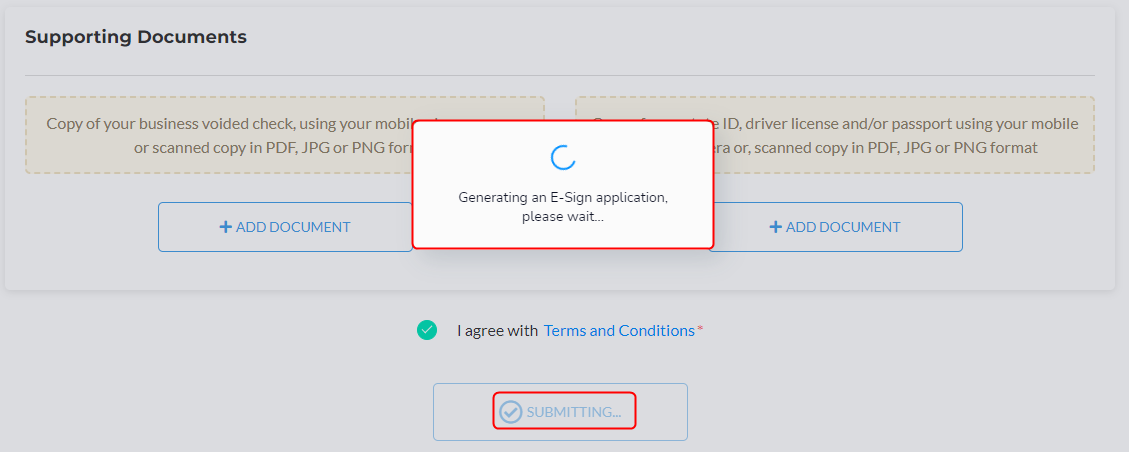This screenshot has height=452, width=1129.
Task: Click the plus icon for voided check document
Action: point(225,227)
